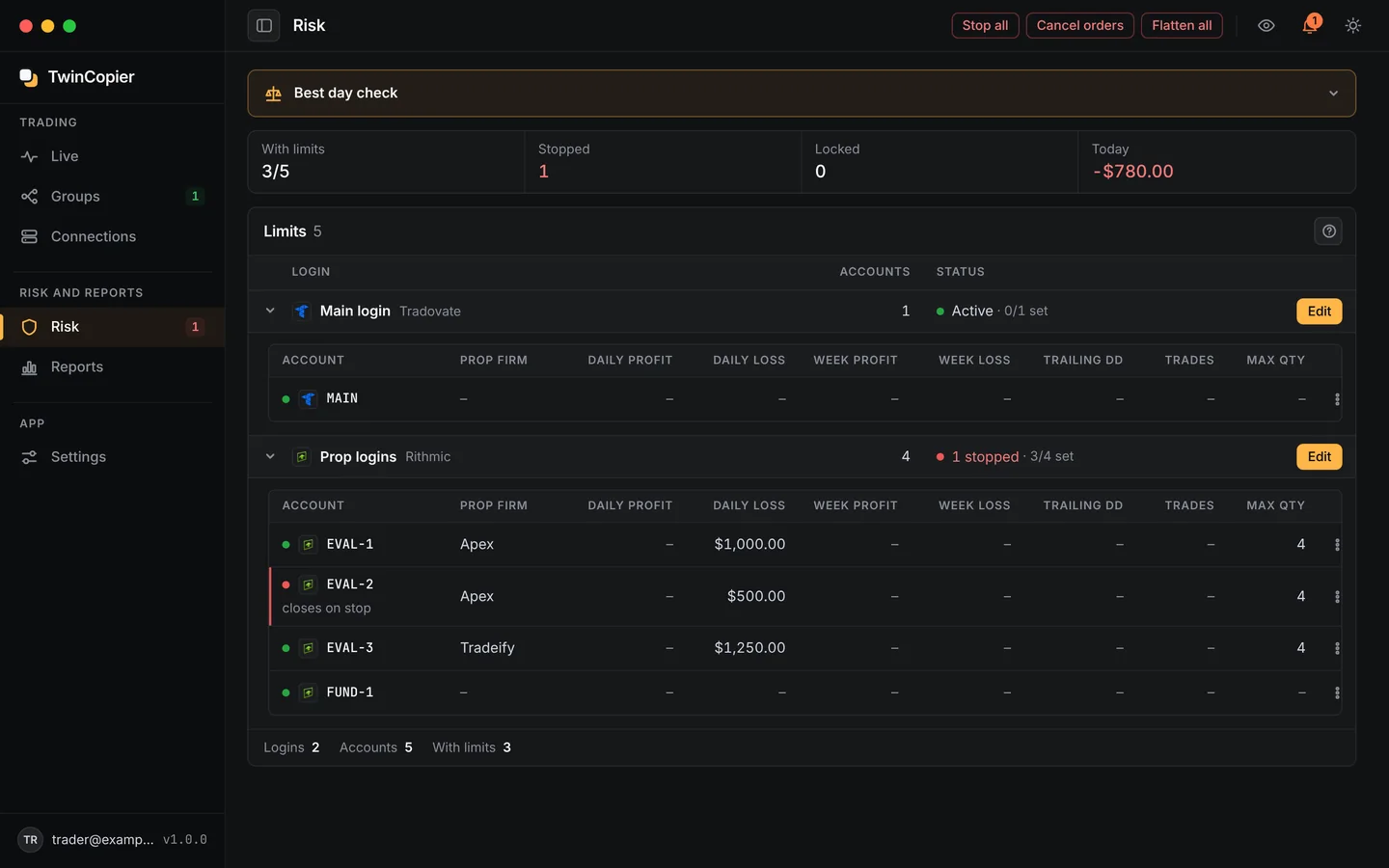Viewport: 1389px width, 868px height.
Task: Click the With limits 3/5 value
Action: point(276,172)
